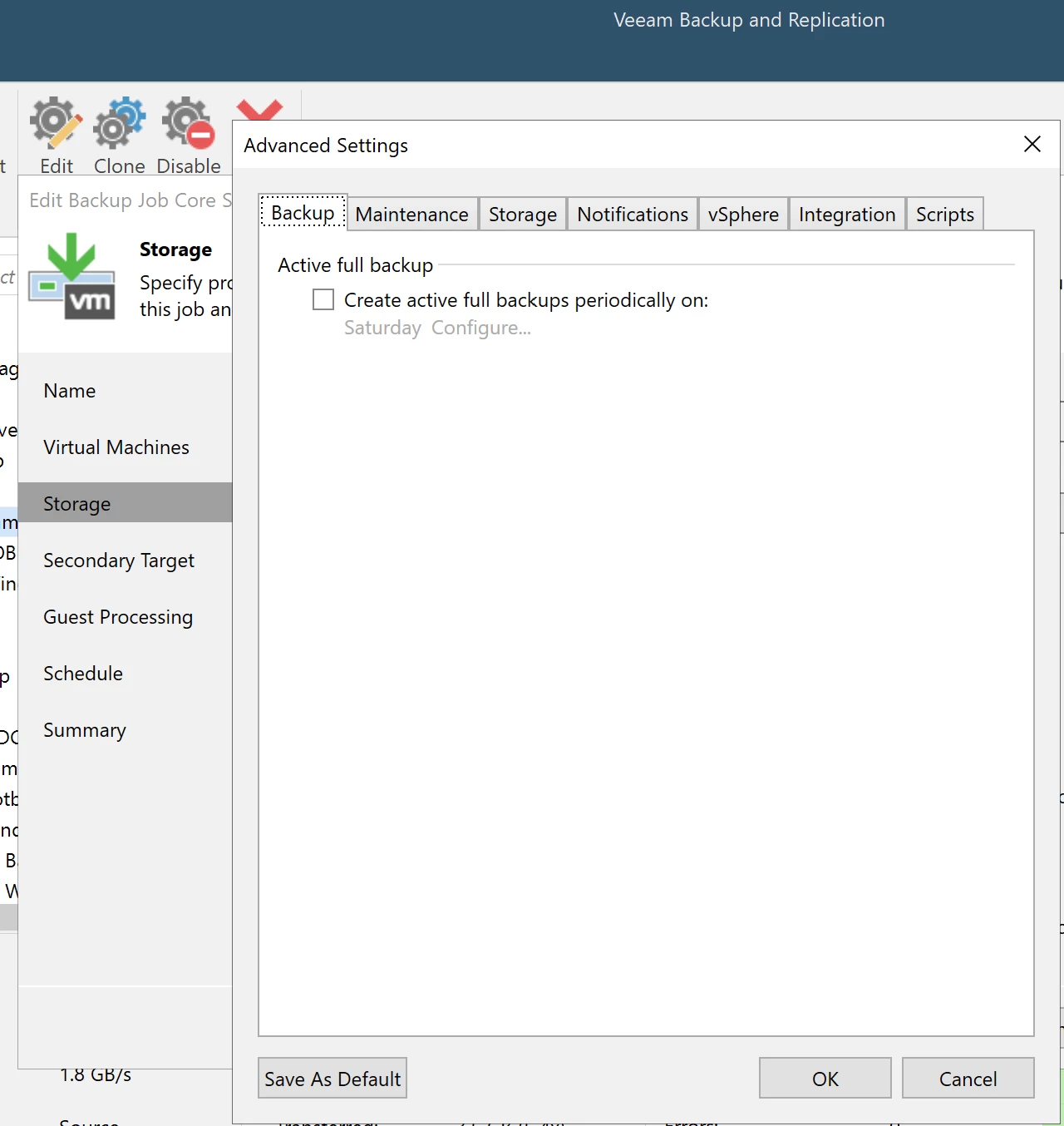The width and height of the screenshot is (1064, 1126).
Task: Go to the Secondary Target step
Action: [x=119, y=561]
